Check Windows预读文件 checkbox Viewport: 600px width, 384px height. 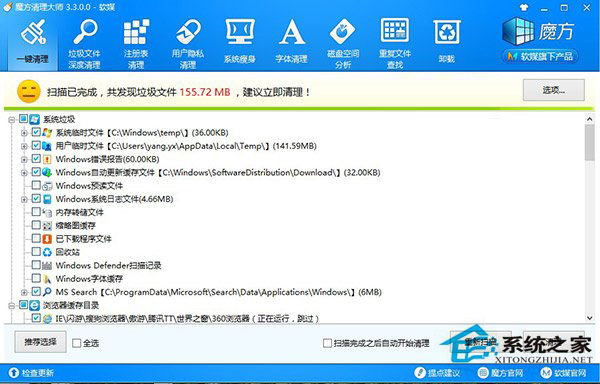point(36,185)
